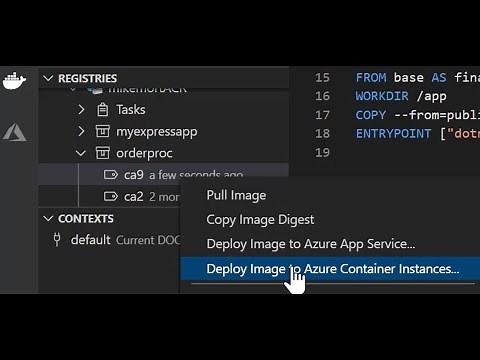This screenshot has width=480, height=360.
Task: Click the AS keyword on line 15
Action: (439, 78)
